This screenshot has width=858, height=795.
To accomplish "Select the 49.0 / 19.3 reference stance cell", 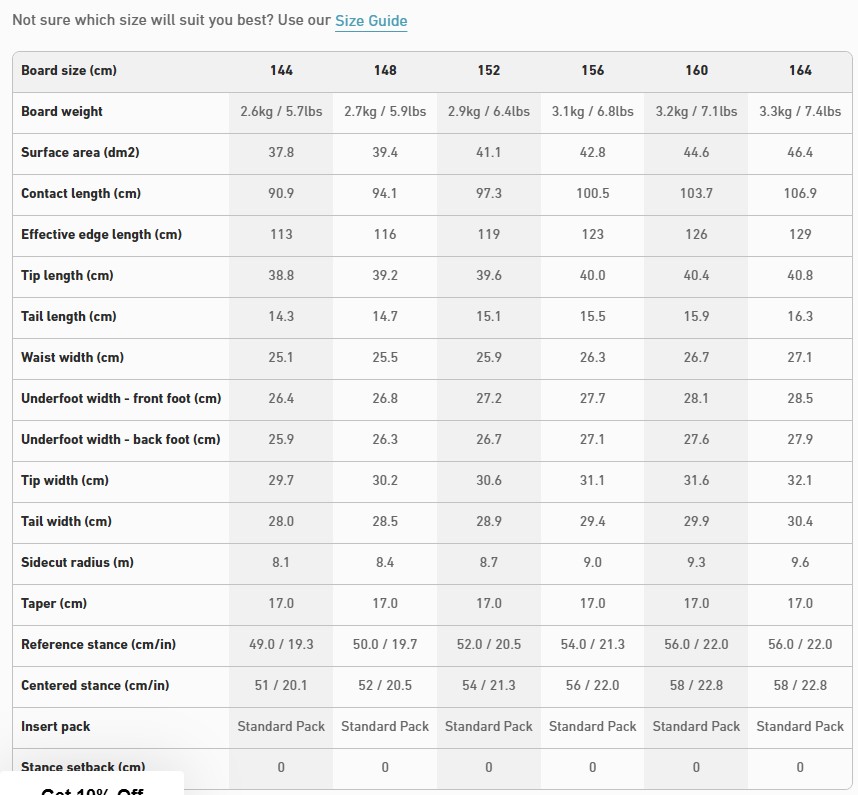I will tap(281, 645).
